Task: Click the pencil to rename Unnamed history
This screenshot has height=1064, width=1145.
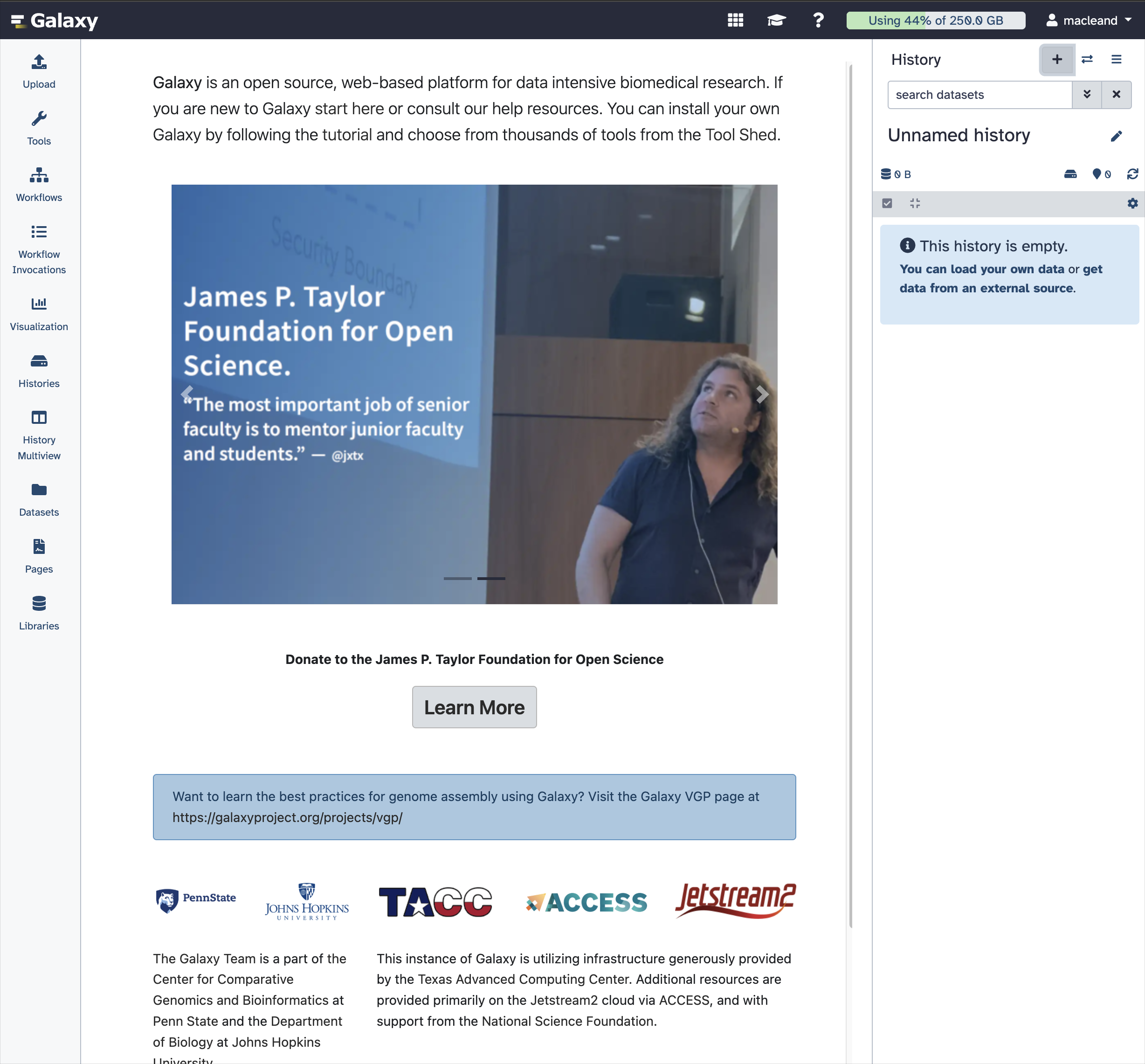Action: 1116,136
